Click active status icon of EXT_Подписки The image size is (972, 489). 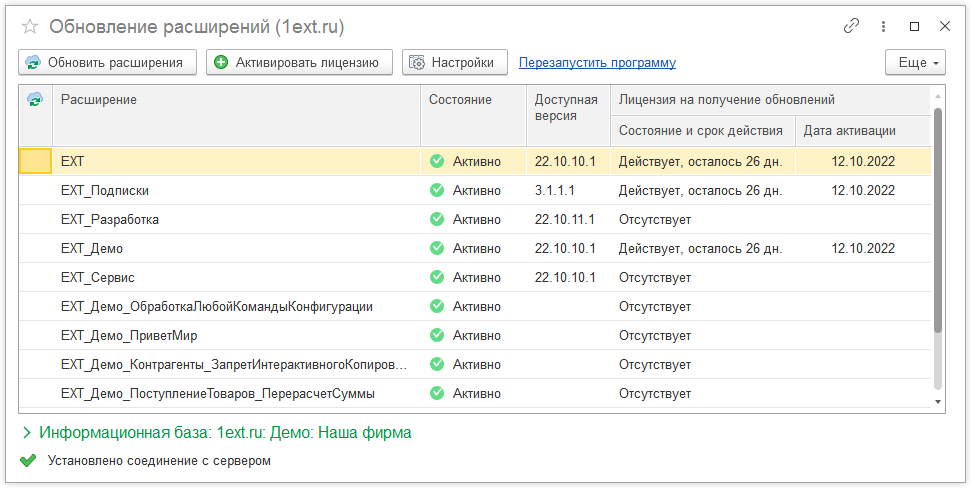(x=437, y=190)
